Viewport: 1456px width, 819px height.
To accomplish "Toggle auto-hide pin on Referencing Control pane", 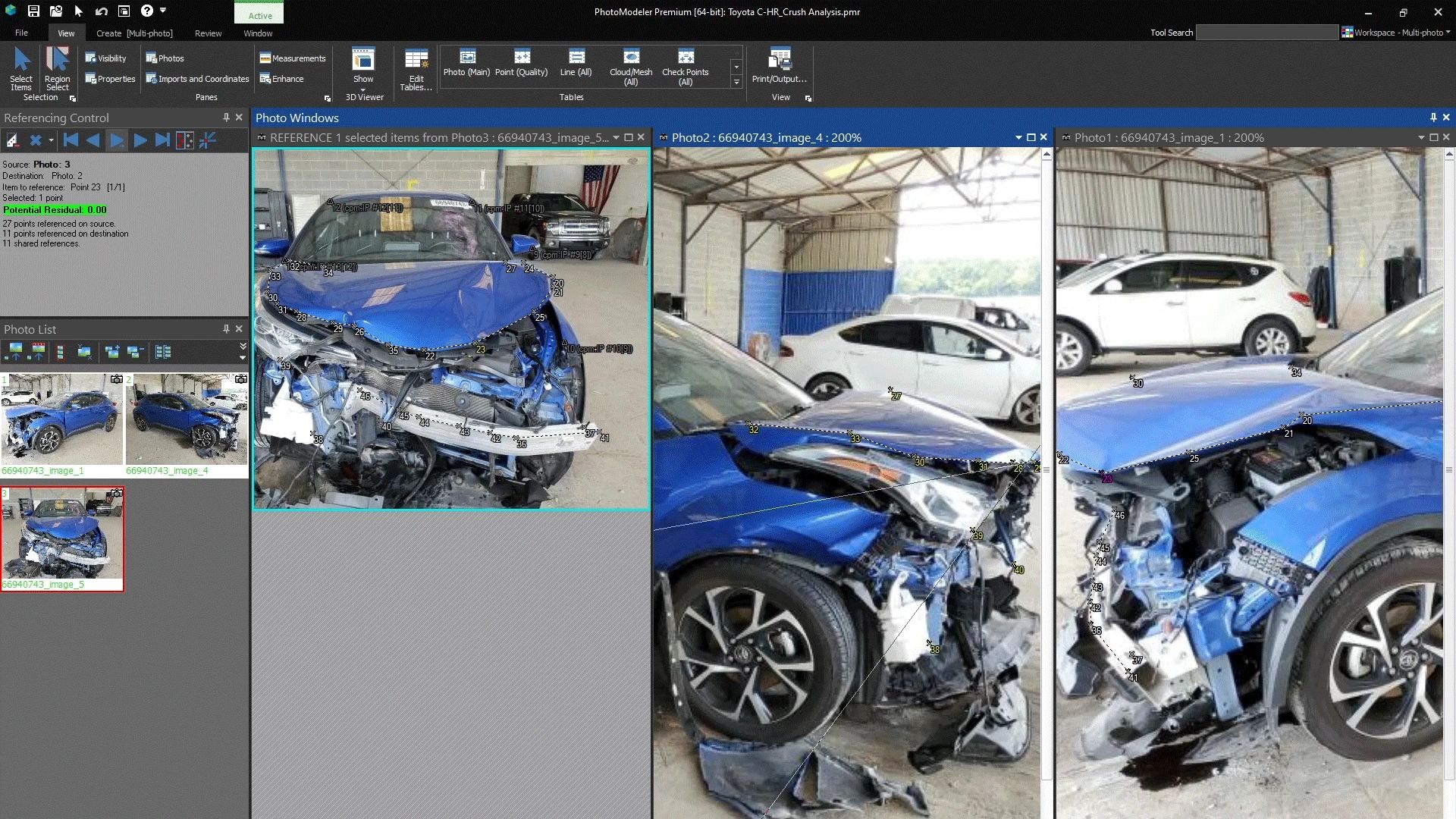I will [x=225, y=117].
